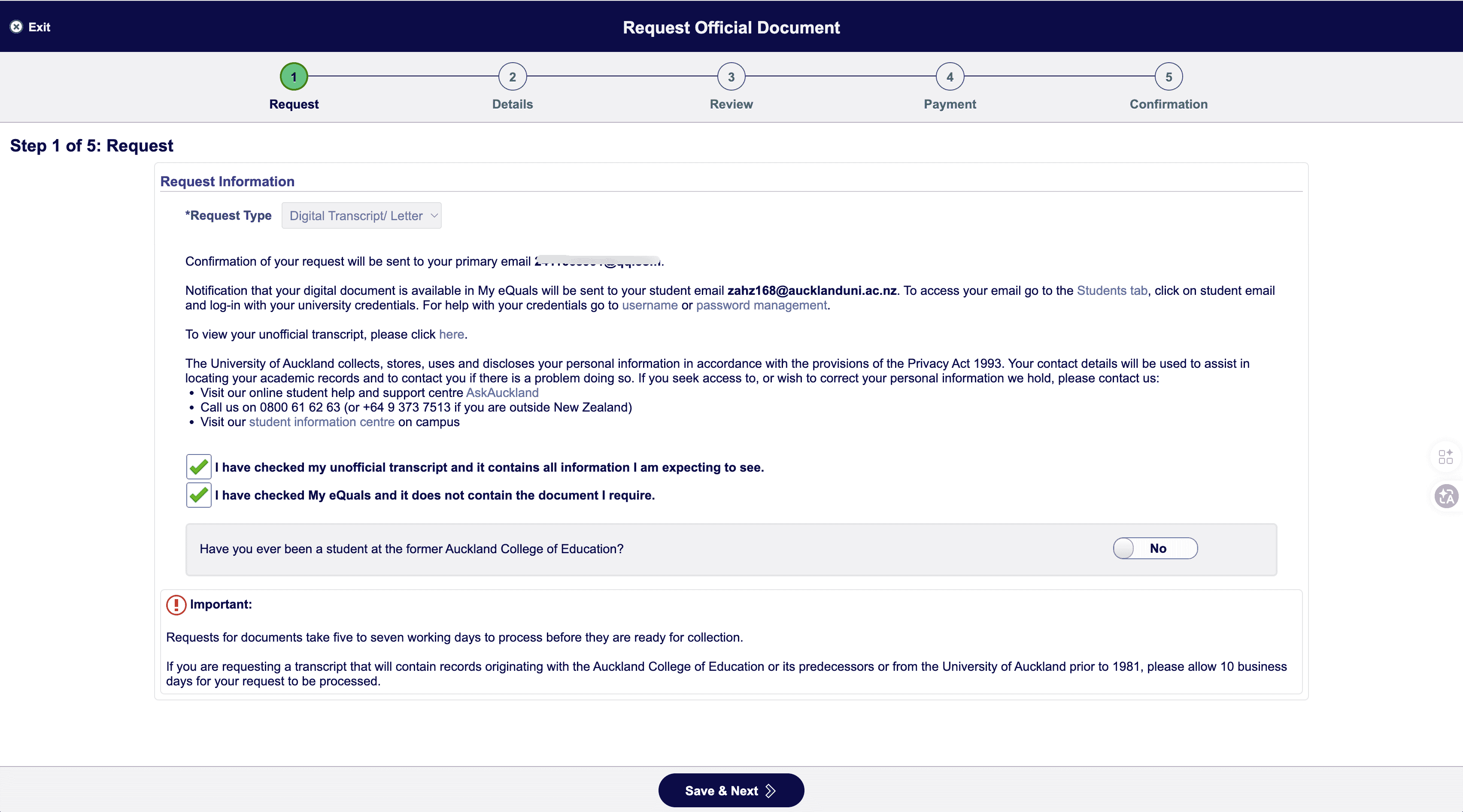1463x812 pixels.
Task: Click step 2 Details circle
Action: point(512,77)
